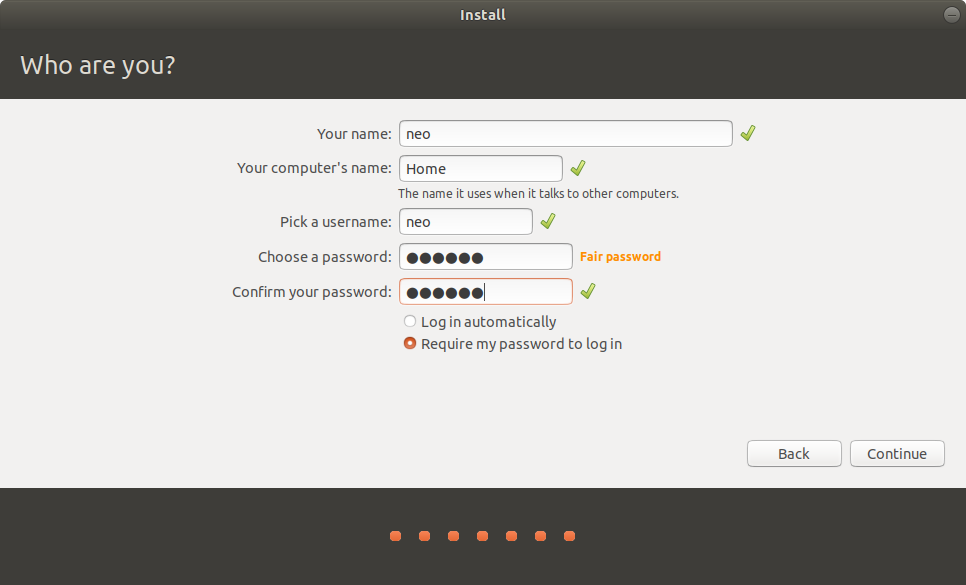Click the Your name input field

coord(566,134)
